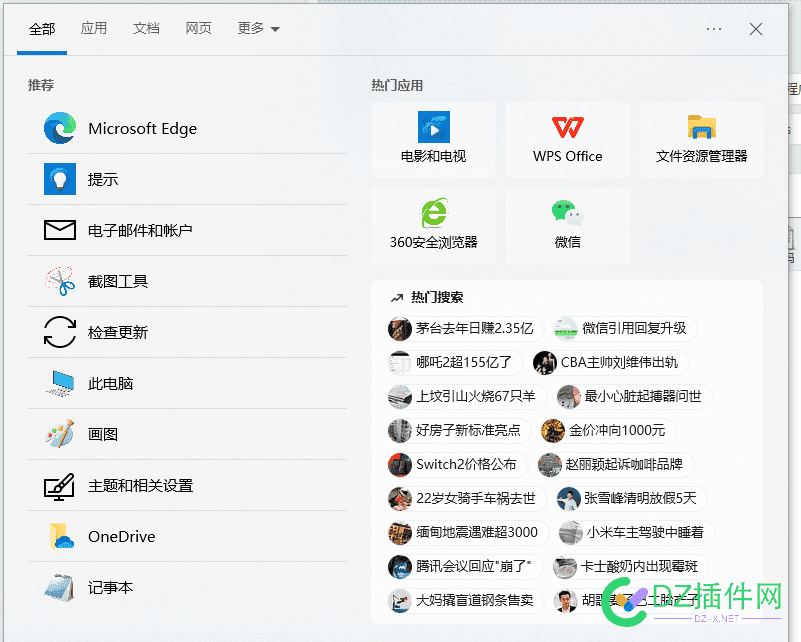Image resolution: width=801 pixels, height=642 pixels.
Task: Click the 小米车主驾驶中睡着 search chip
Action: pos(637,532)
